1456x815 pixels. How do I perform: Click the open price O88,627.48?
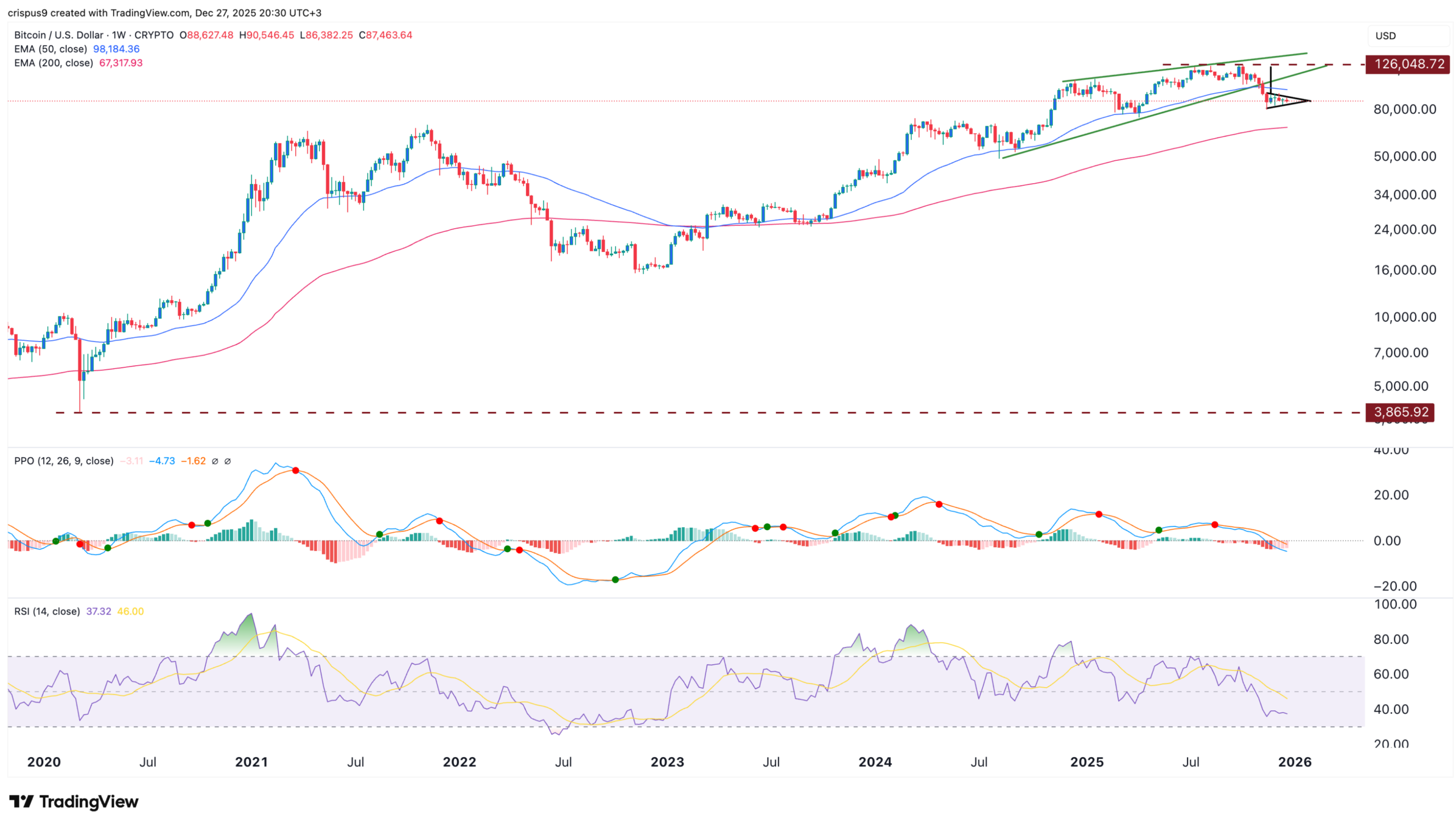pyautogui.click(x=206, y=35)
